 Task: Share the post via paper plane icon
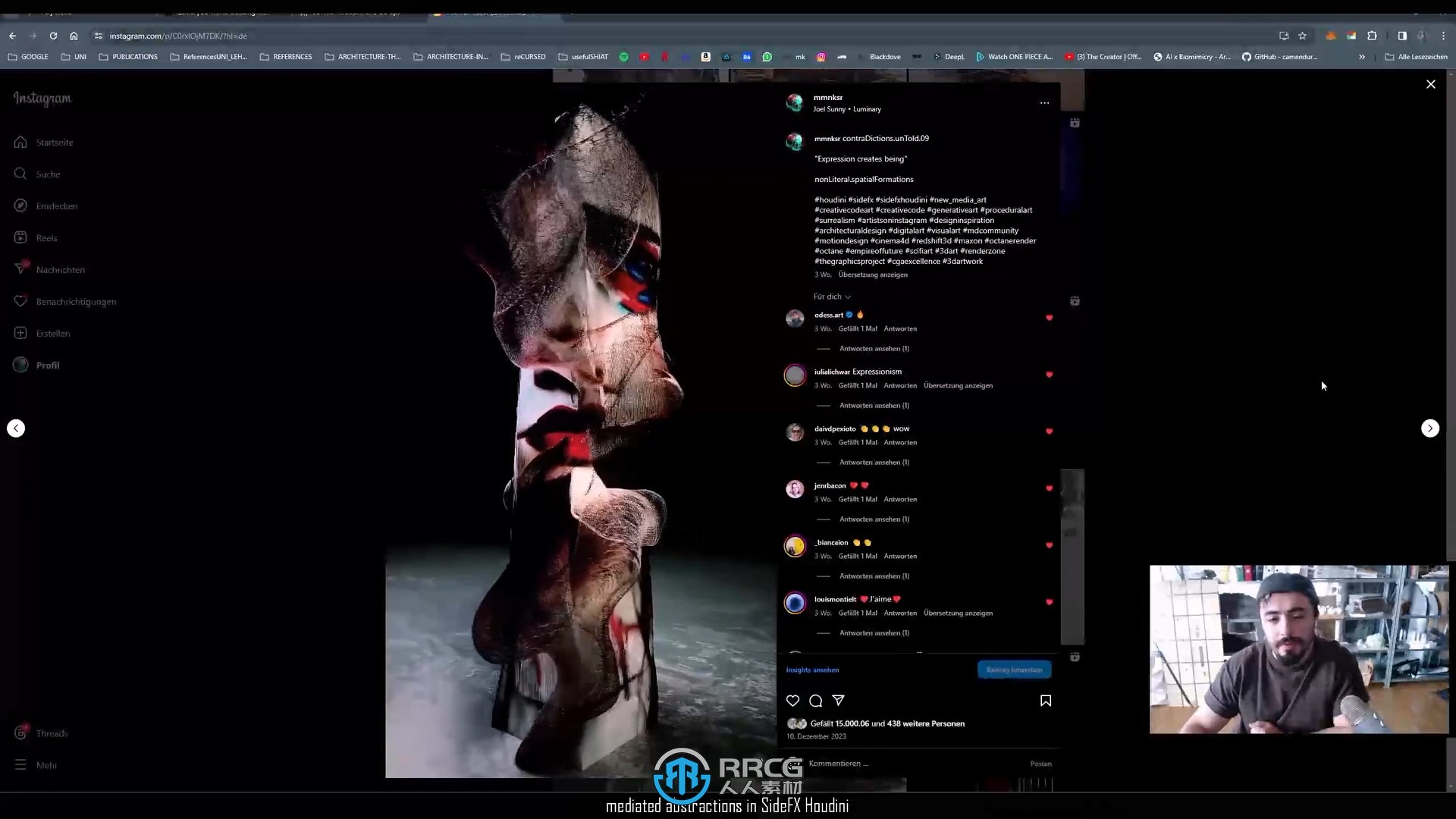click(x=838, y=701)
